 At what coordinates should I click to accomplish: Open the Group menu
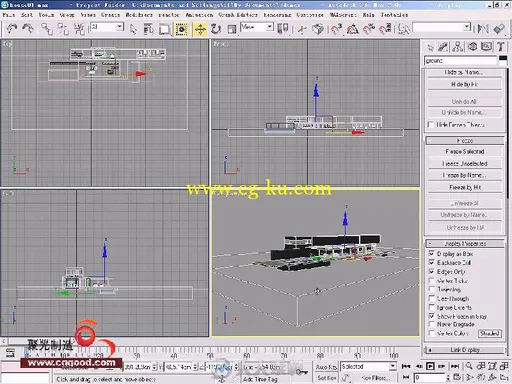67,15
